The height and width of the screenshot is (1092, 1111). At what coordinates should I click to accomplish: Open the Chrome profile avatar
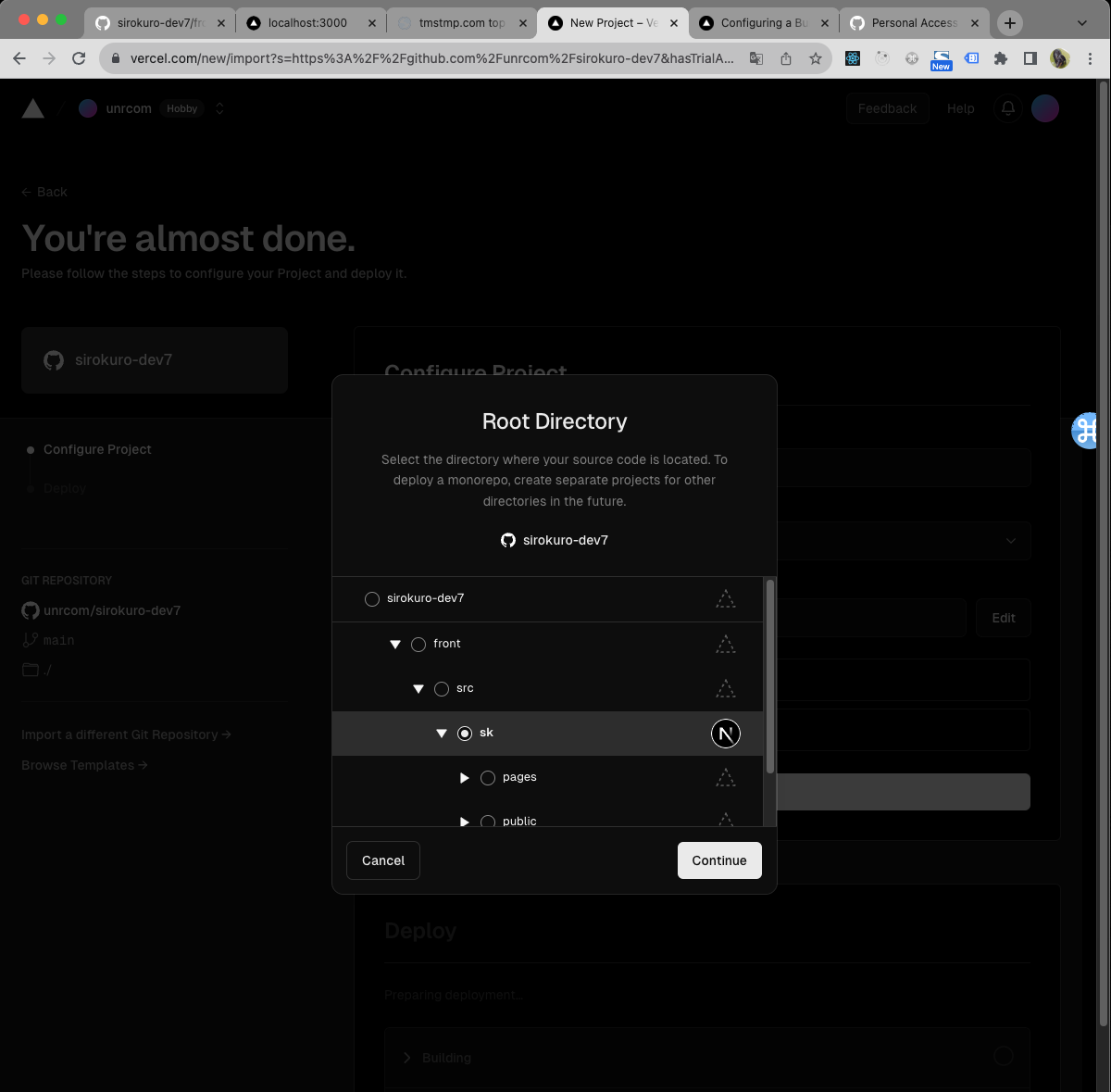click(1060, 58)
